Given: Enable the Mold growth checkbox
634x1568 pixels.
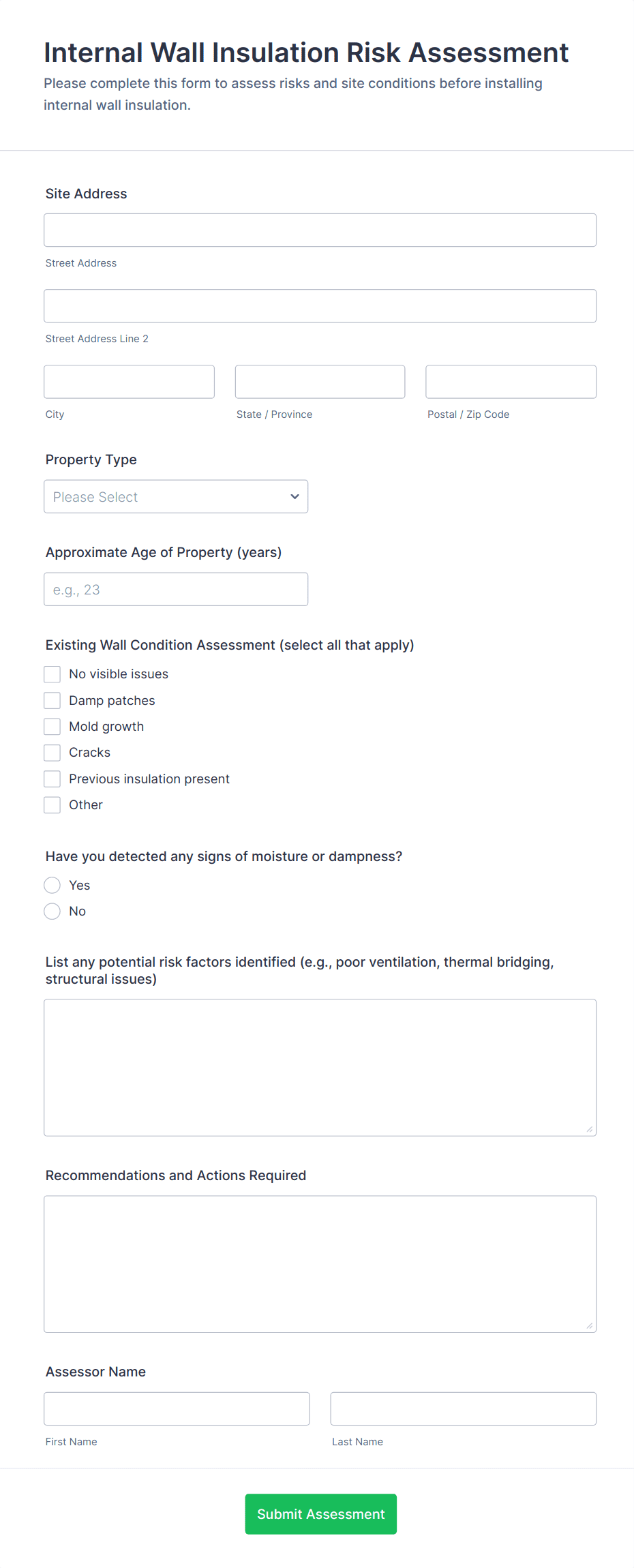Looking at the screenshot, I should point(52,727).
